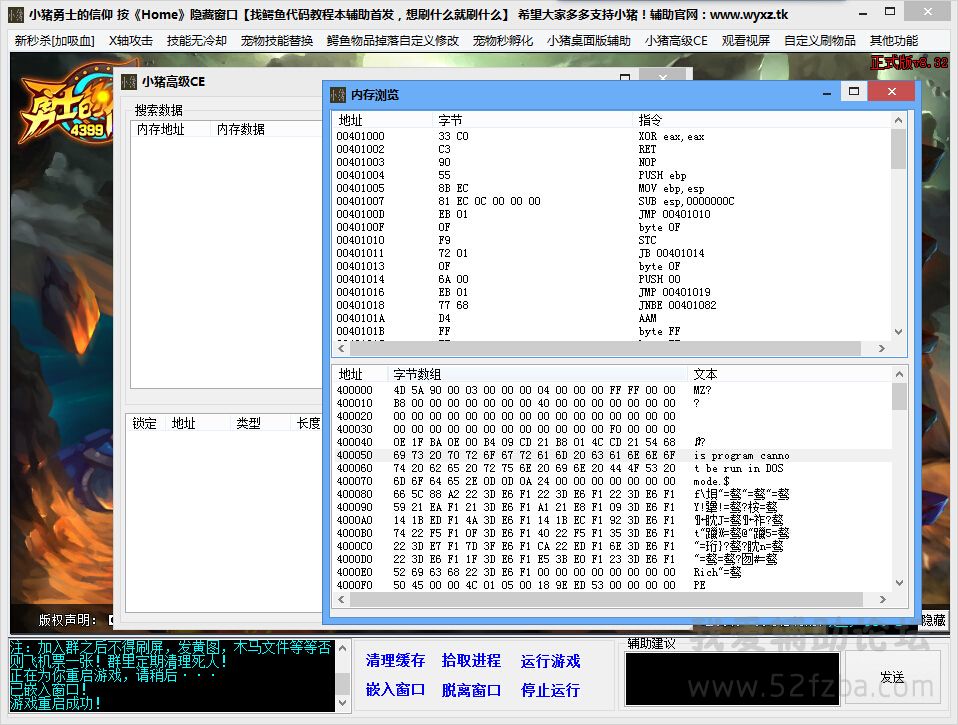
Task: Open the 宠物秒孵化 menu
Action: coord(503,41)
